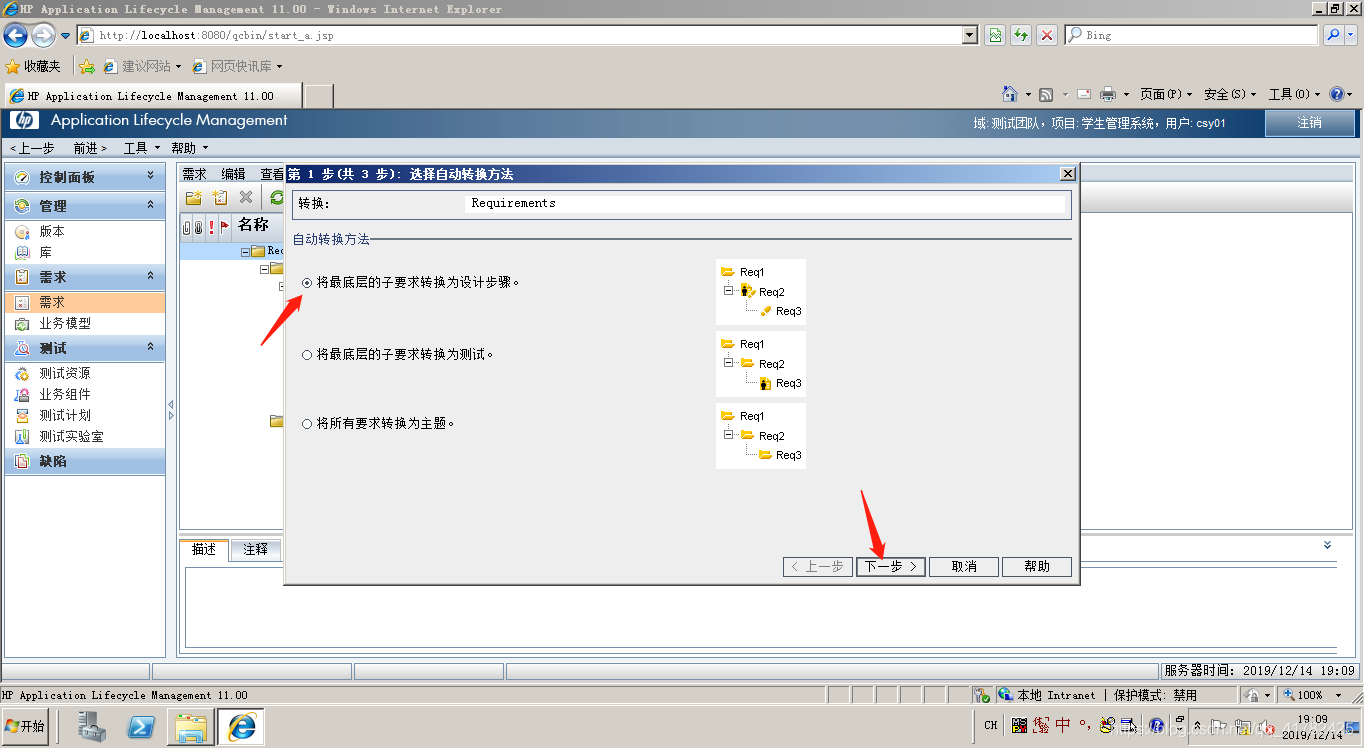Click the 名称 (Name) column header
1364x748 pixels.
click(x=253, y=225)
